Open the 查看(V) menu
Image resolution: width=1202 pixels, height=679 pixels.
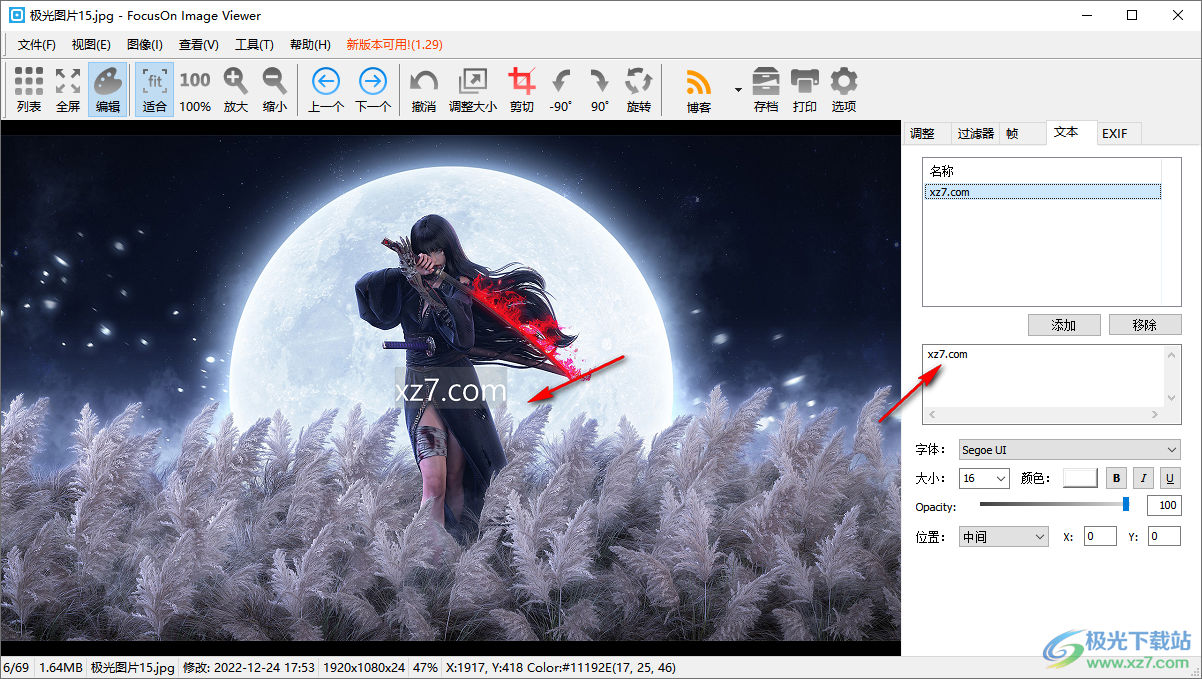click(199, 45)
